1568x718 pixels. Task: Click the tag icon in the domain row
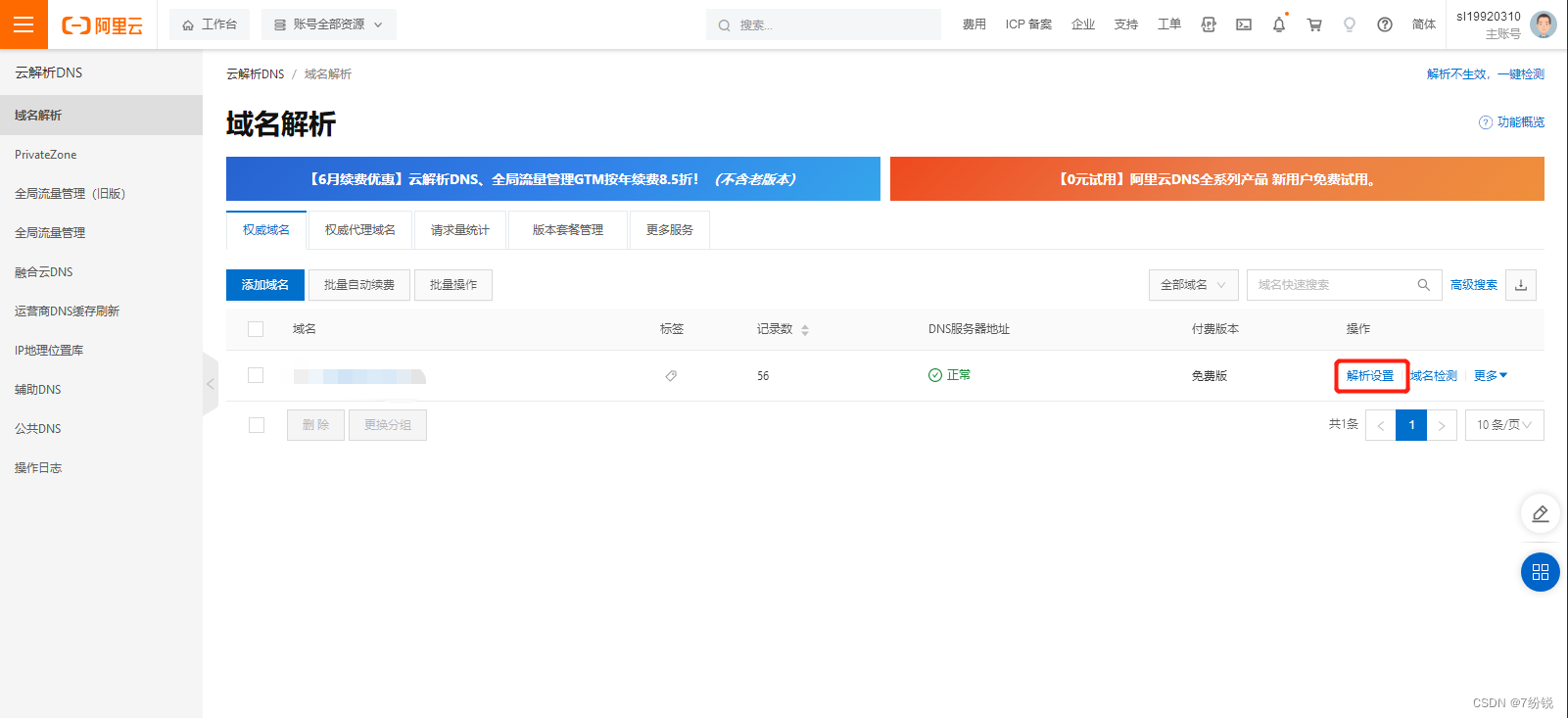click(x=671, y=376)
